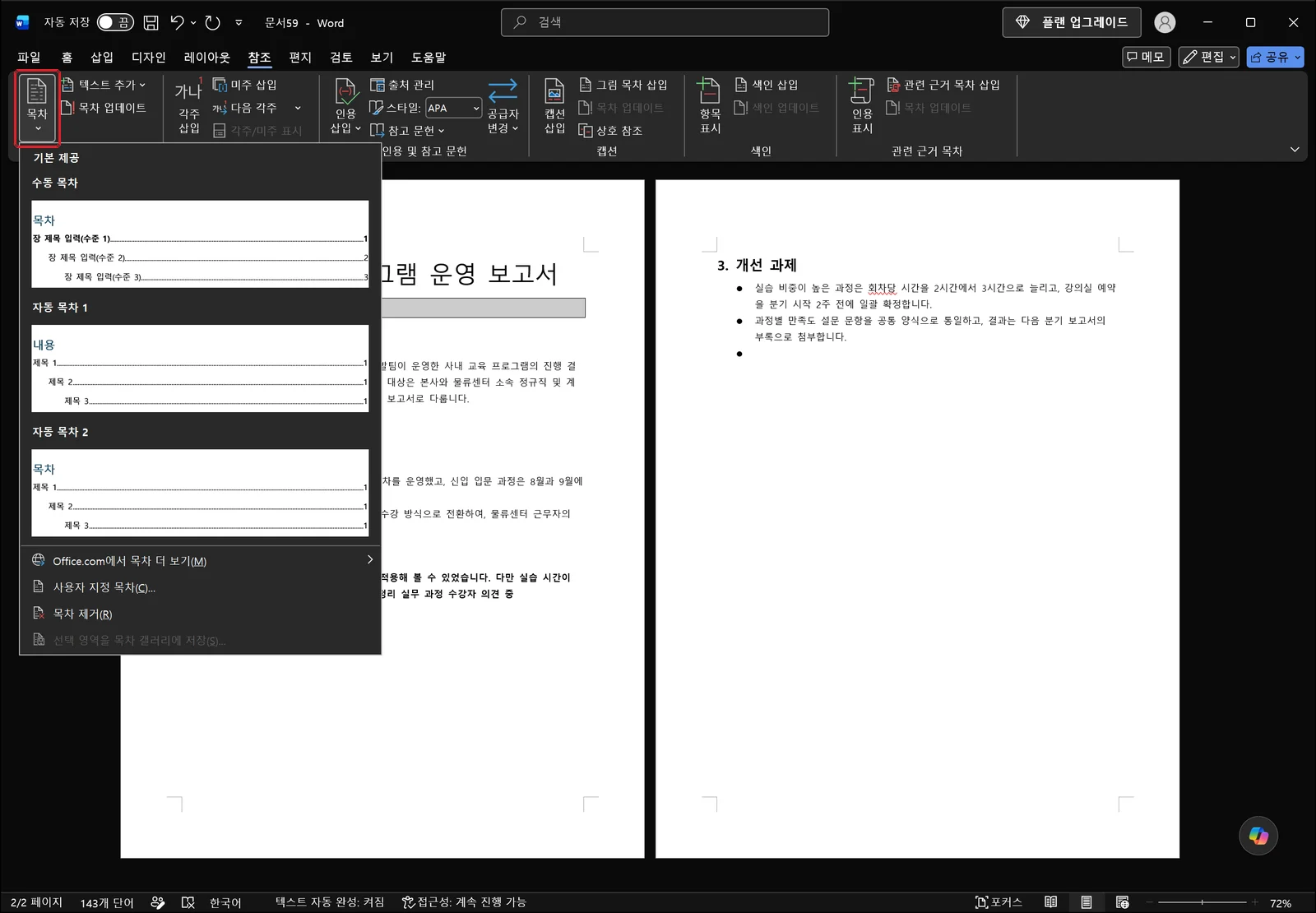
Task: Expand the undo history dropdown
Action: 193,22
